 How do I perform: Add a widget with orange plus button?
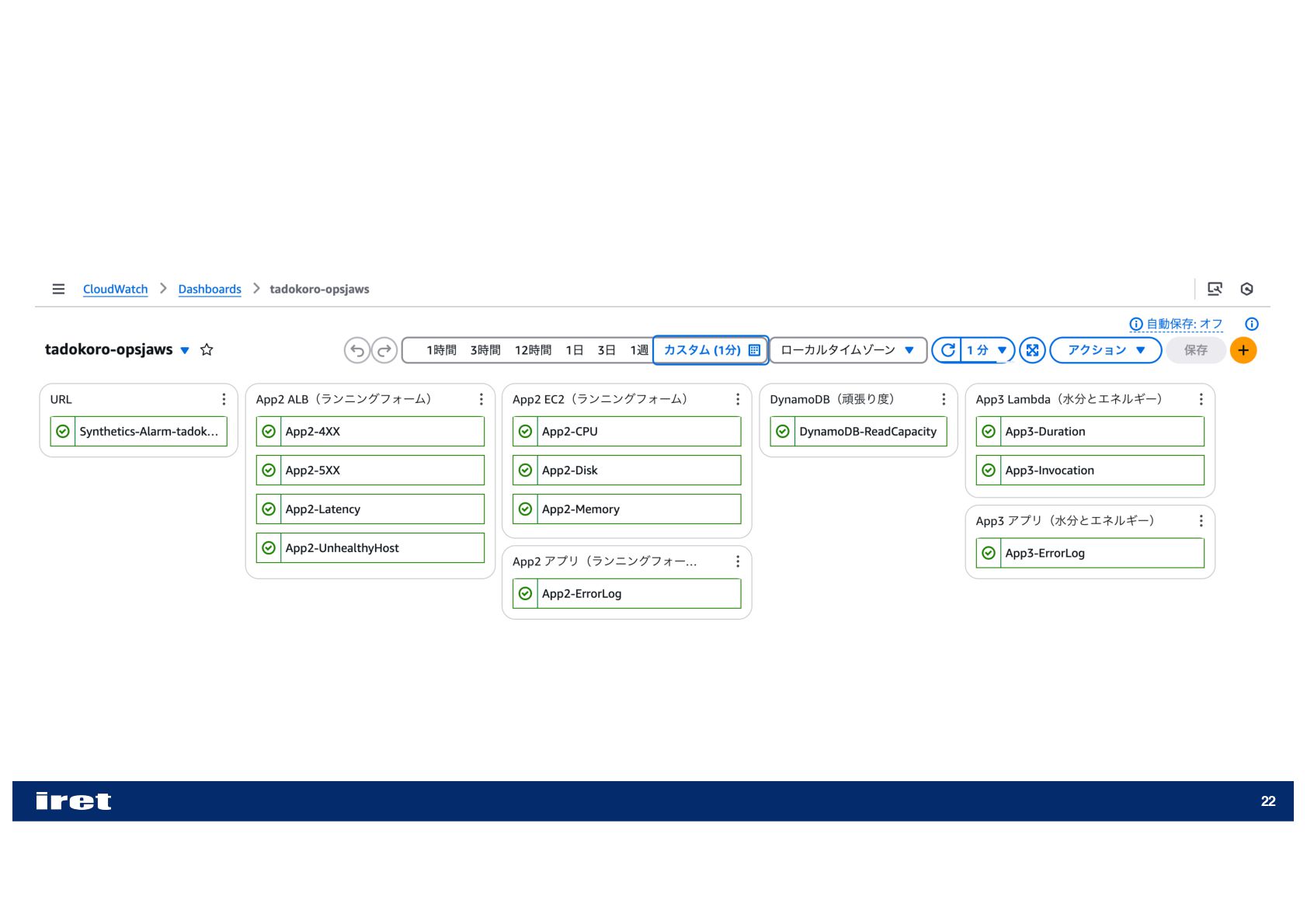[1243, 350]
